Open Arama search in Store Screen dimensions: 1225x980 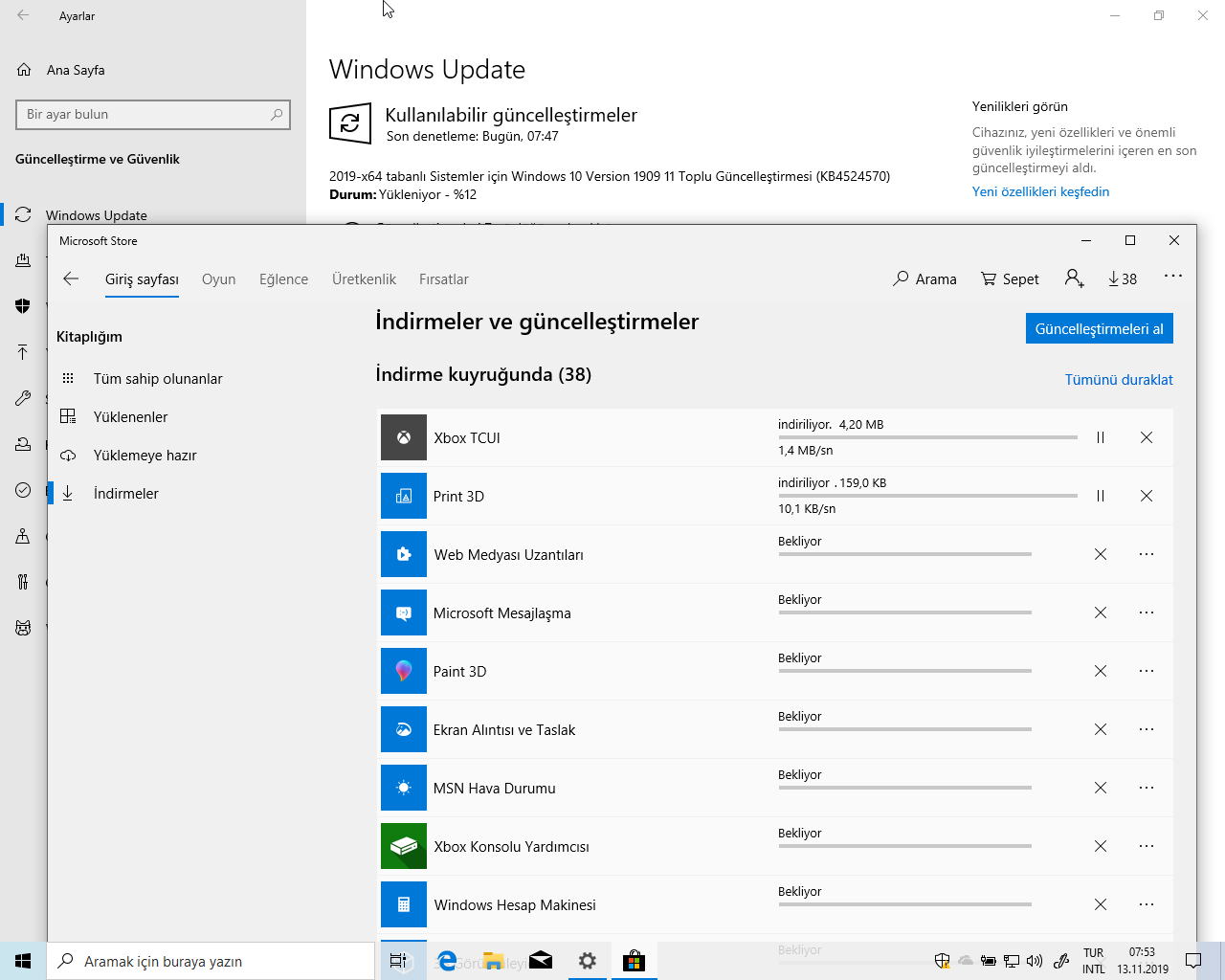click(924, 278)
